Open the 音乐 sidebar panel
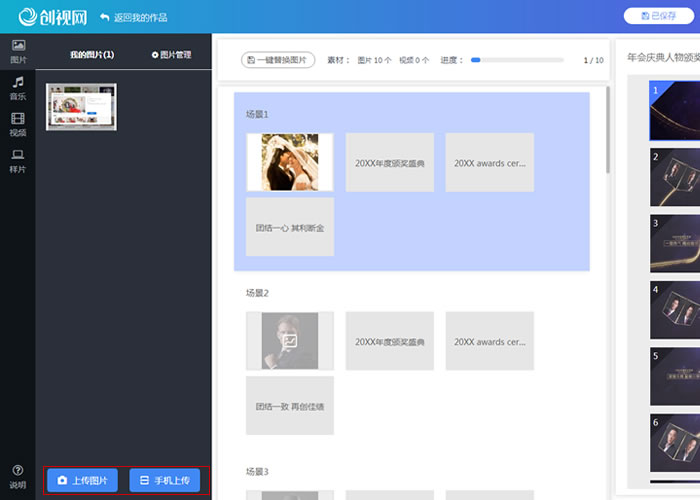 pos(18,88)
